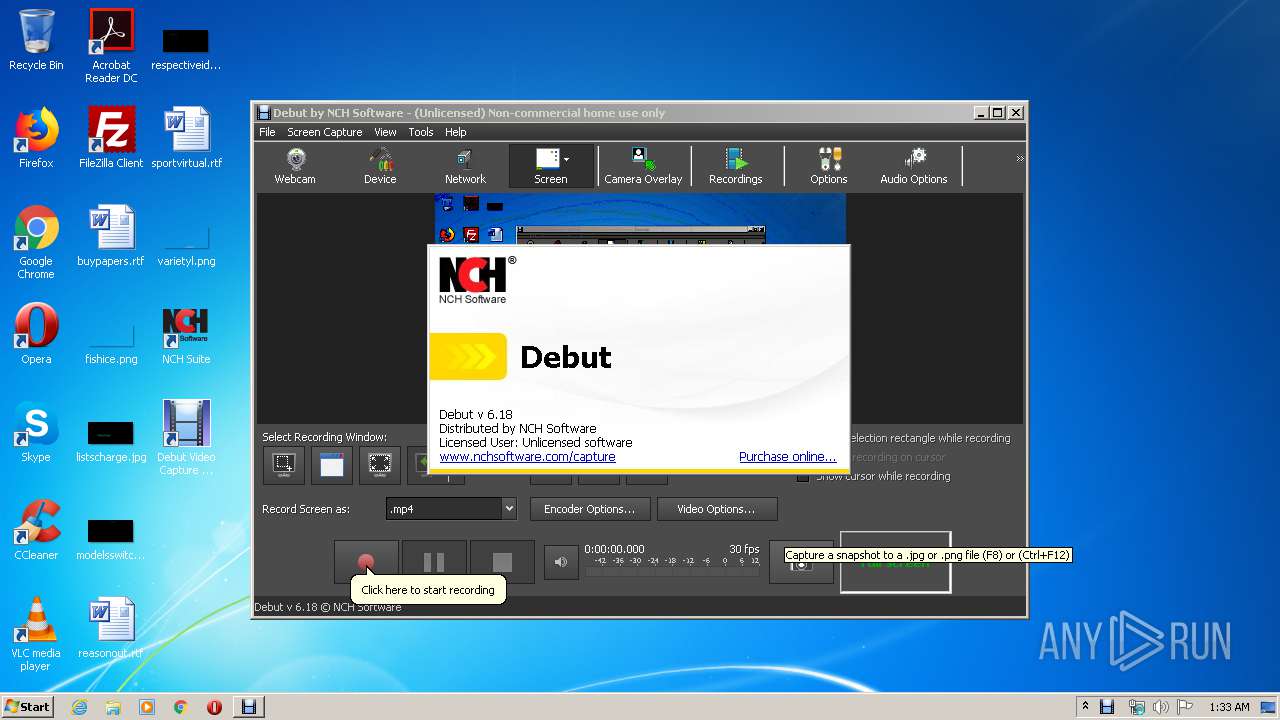Open www.nchsoftware.com/capture link
Image resolution: width=1280 pixels, height=720 pixels.
(527, 457)
